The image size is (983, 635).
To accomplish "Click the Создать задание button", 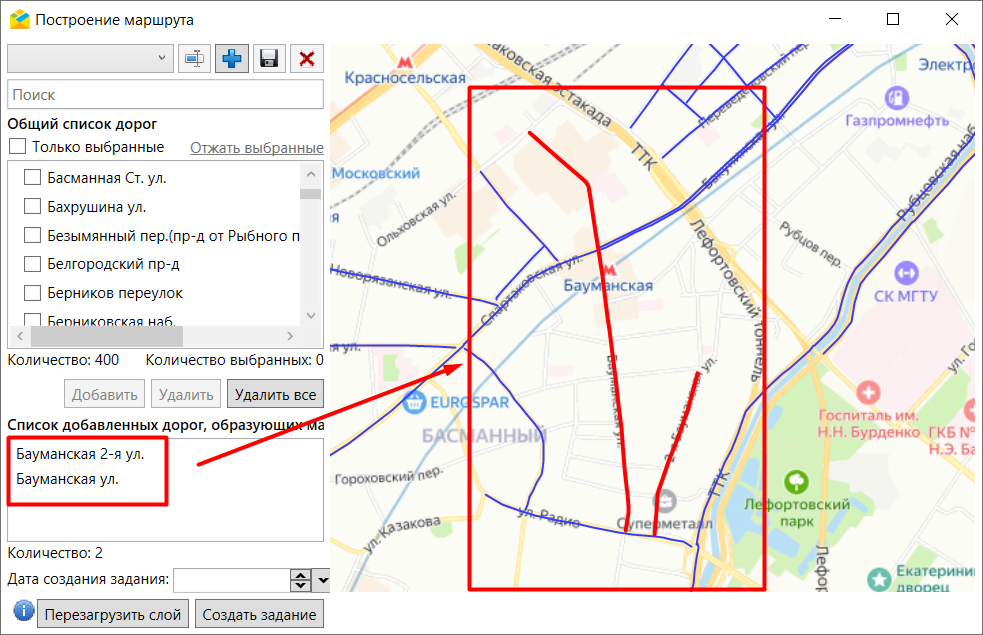I will click(x=259, y=614).
